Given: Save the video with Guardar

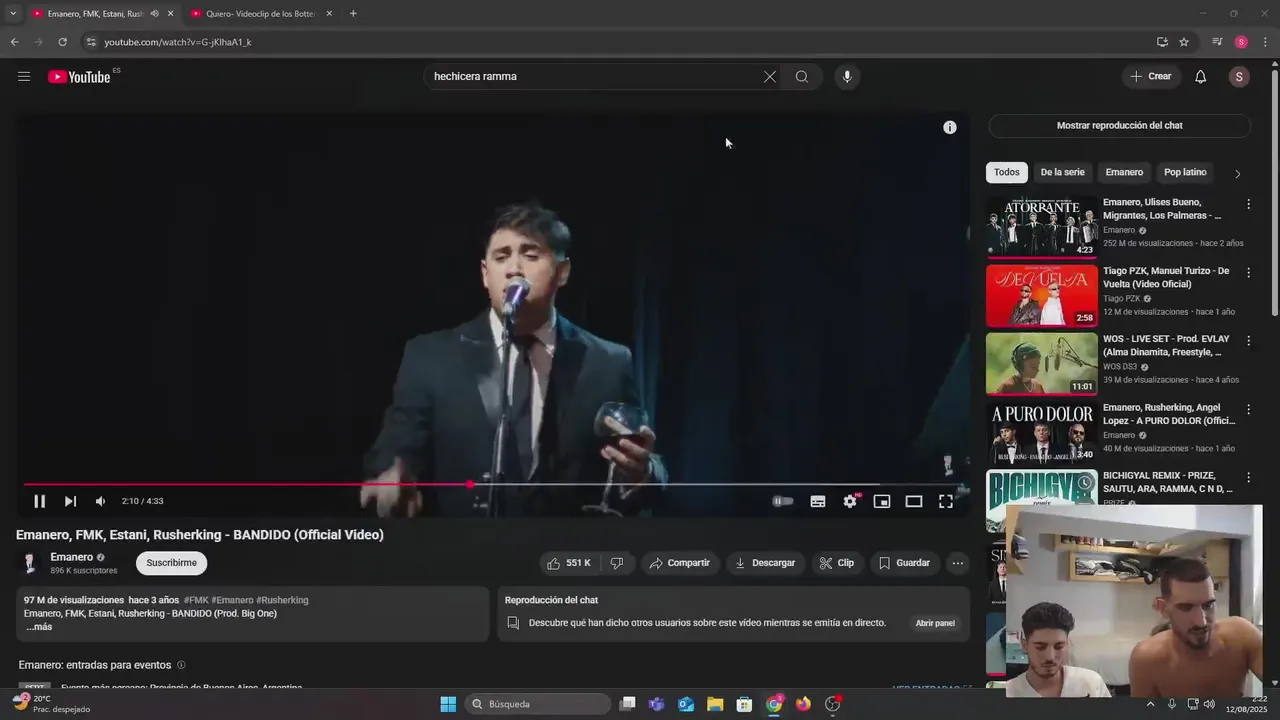Looking at the screenshot, I should 905,563.
